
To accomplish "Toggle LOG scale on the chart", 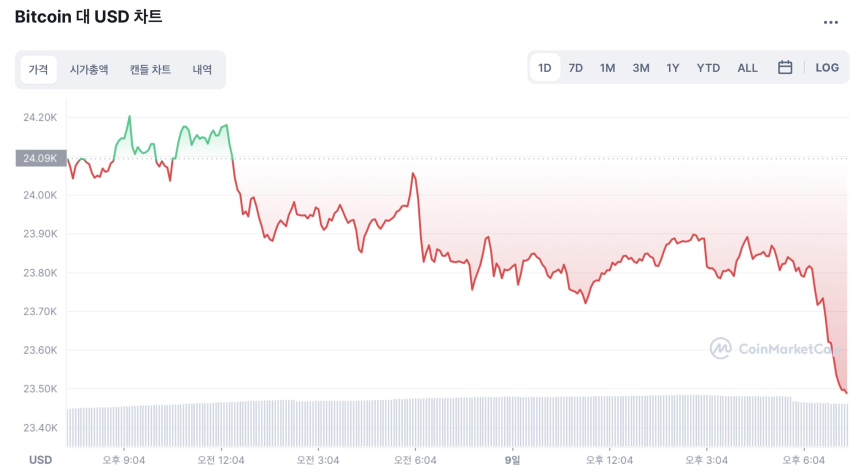I will (x=827, y=68).
